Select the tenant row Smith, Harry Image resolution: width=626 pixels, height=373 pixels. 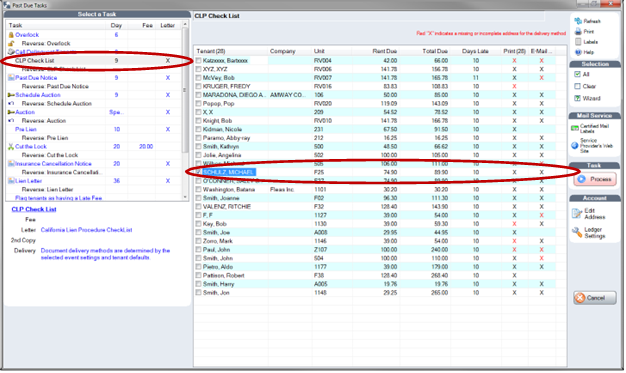point(374,284)
